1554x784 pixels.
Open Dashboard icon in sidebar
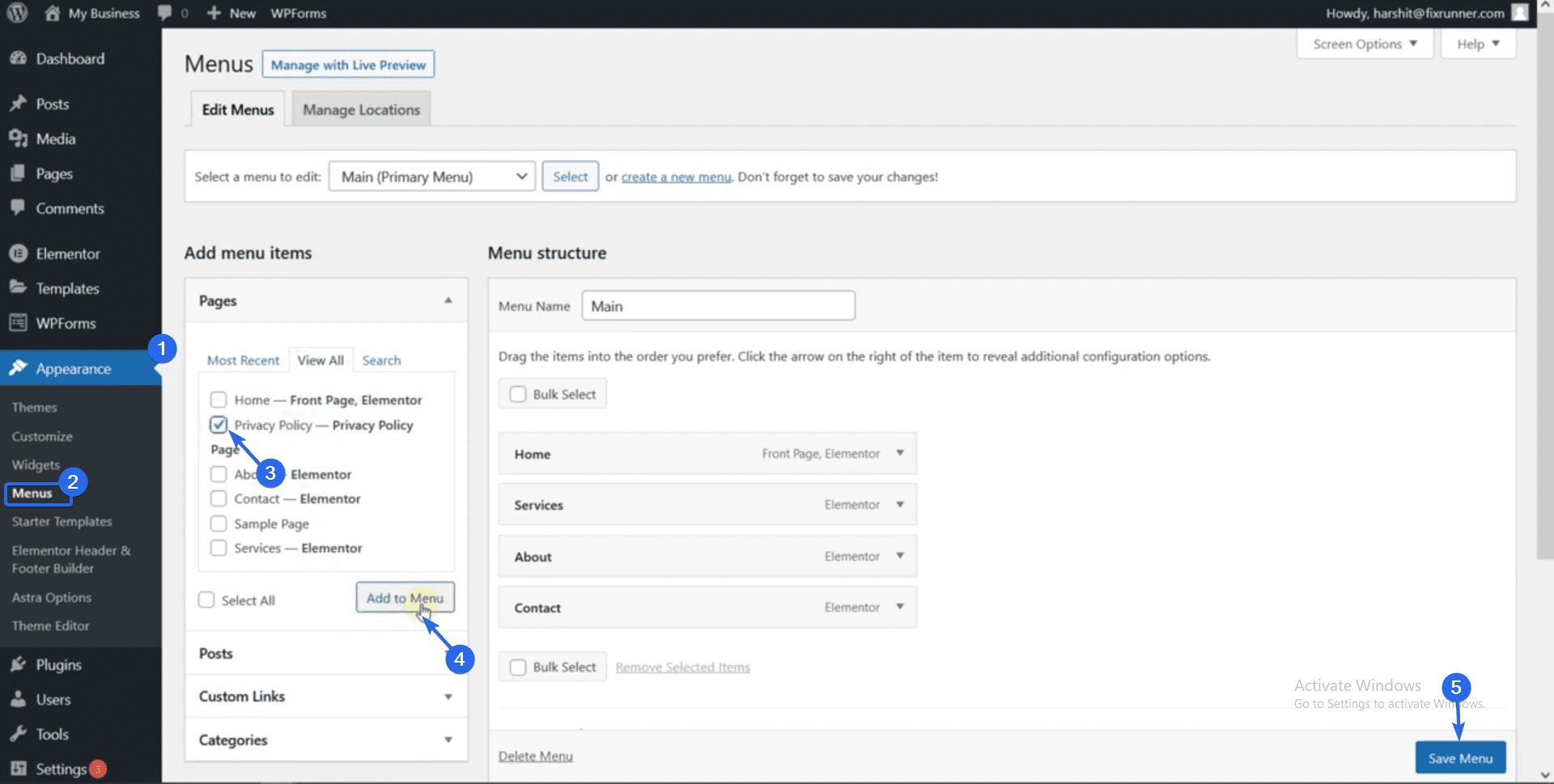18,58
